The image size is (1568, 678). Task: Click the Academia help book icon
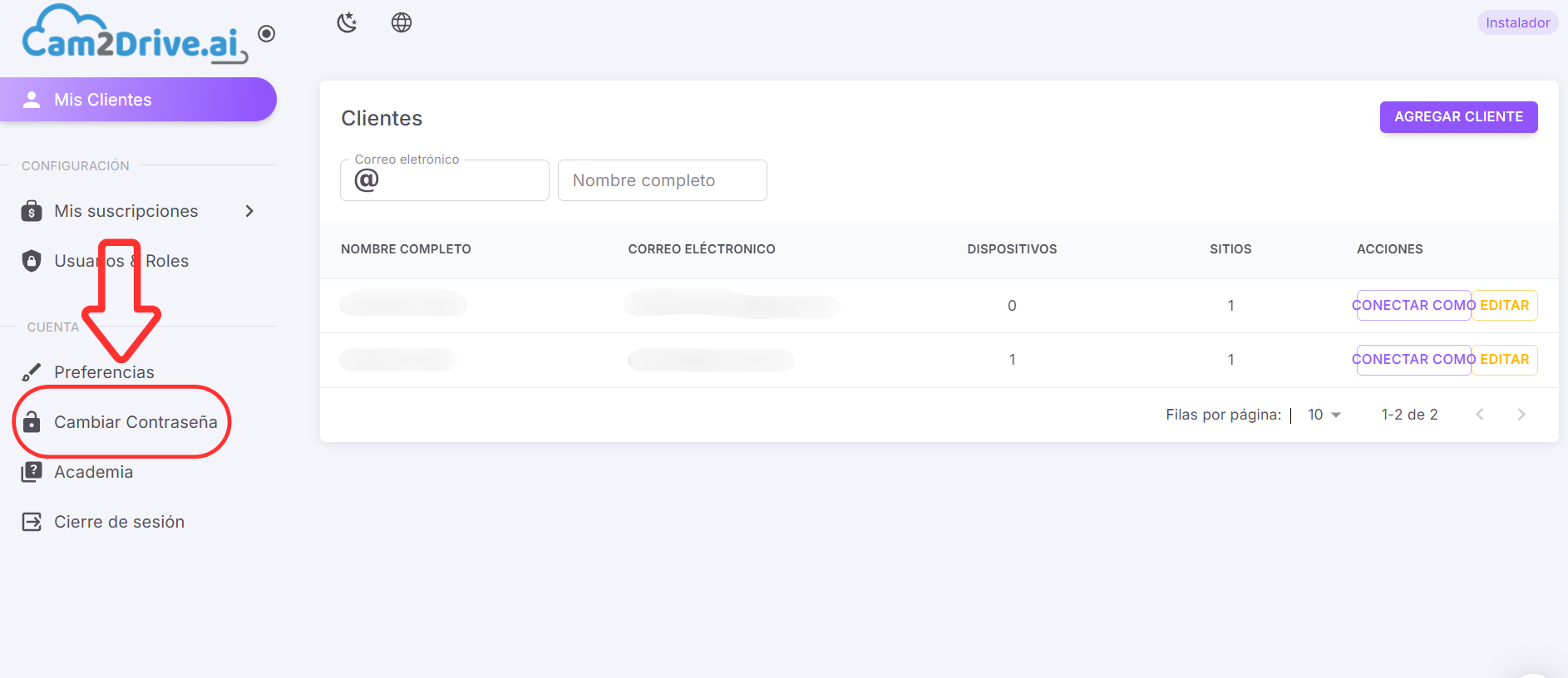[32, 472]
